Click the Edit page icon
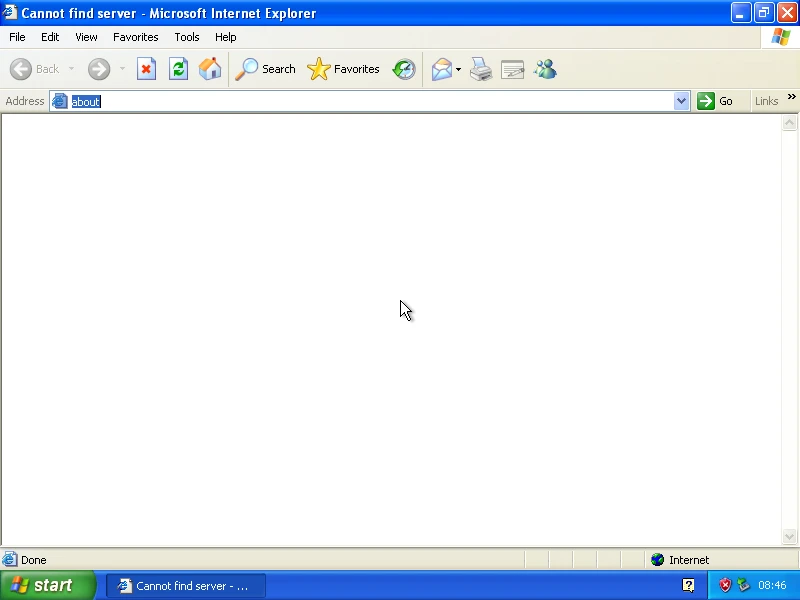The height and width of the screenshot is (600, 800). click(512, 69)
